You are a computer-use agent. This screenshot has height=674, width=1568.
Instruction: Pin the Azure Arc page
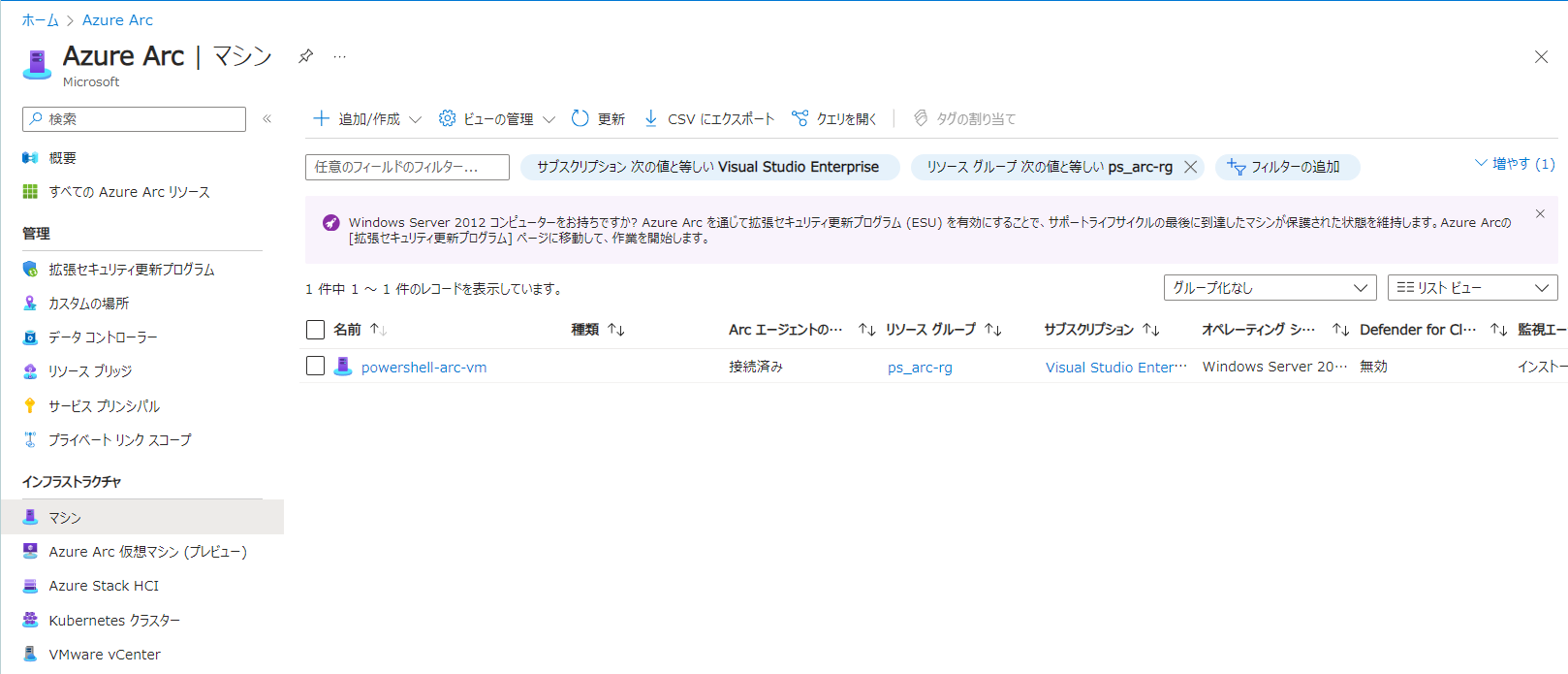pyautogui.click(x=305, y=56)
